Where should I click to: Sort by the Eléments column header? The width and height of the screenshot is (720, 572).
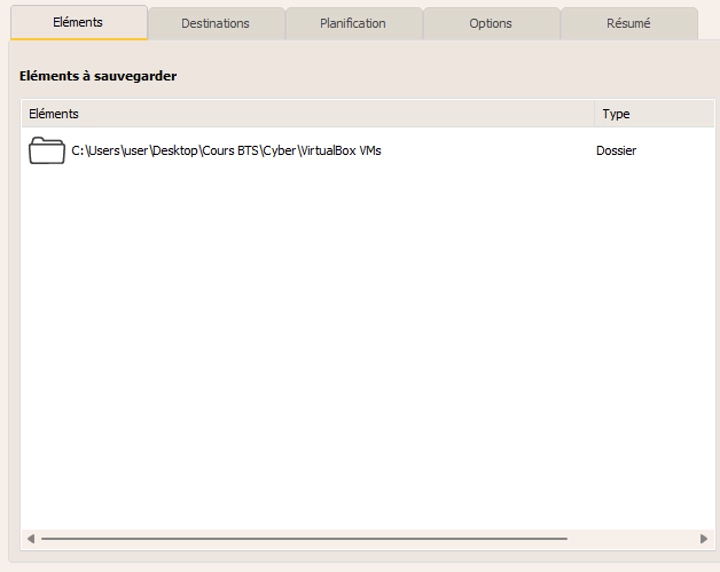click(x=308, y=114)
